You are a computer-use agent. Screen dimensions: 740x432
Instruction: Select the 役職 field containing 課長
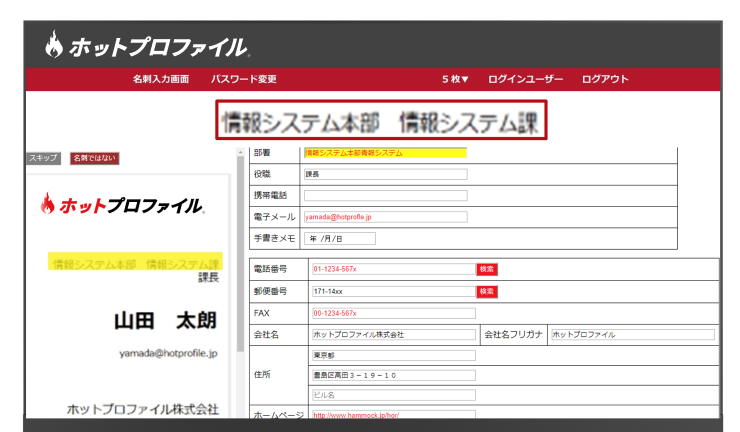[x=385, y=174]
